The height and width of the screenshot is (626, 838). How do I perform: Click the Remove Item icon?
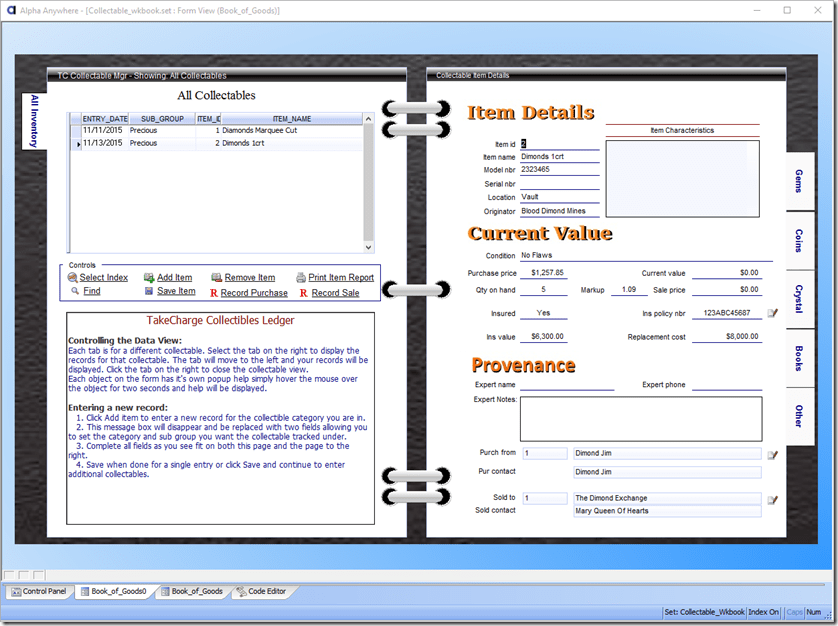click(217, 278)
